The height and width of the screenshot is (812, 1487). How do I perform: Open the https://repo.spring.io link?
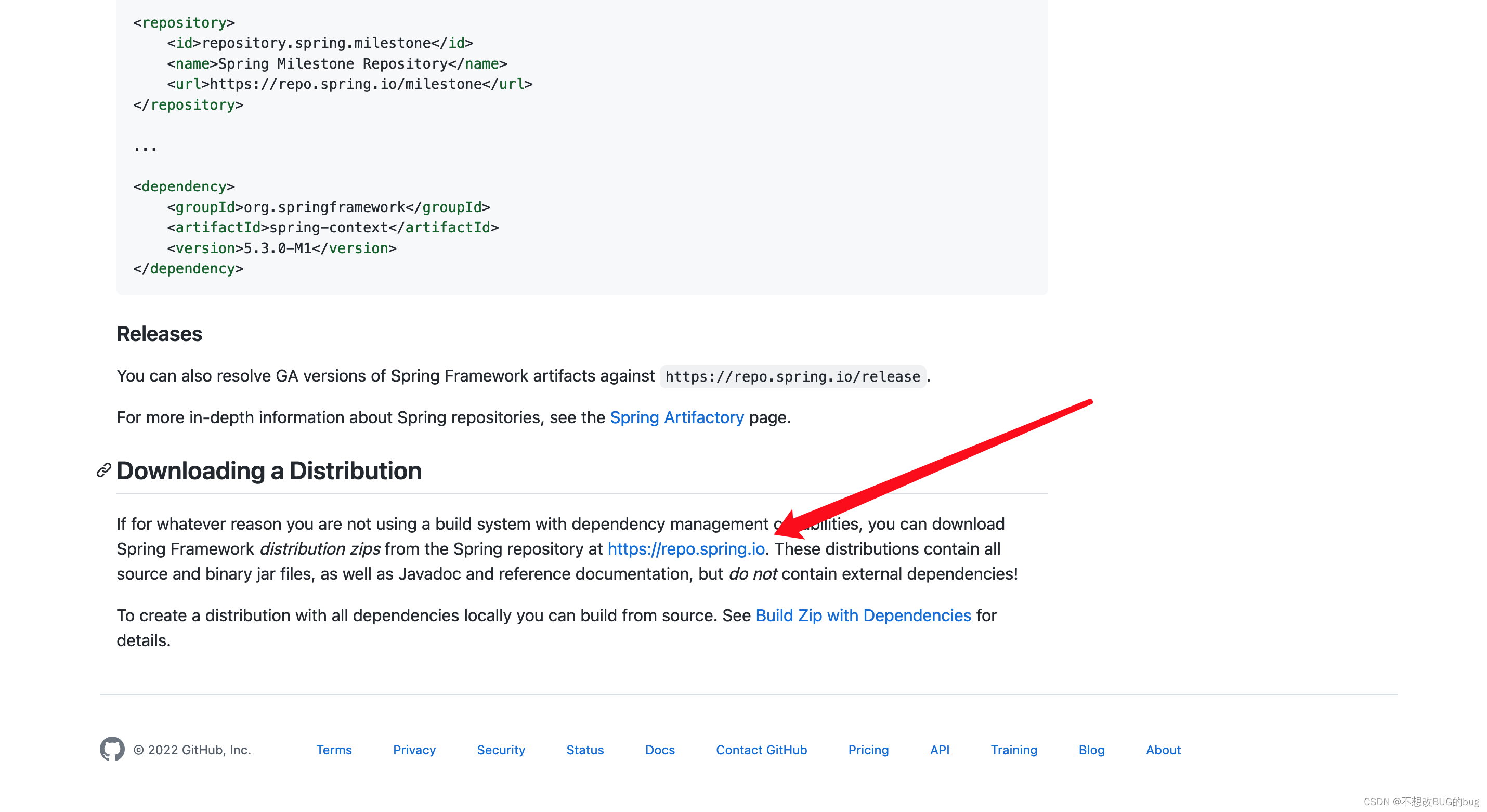click(x=686, y=548)
